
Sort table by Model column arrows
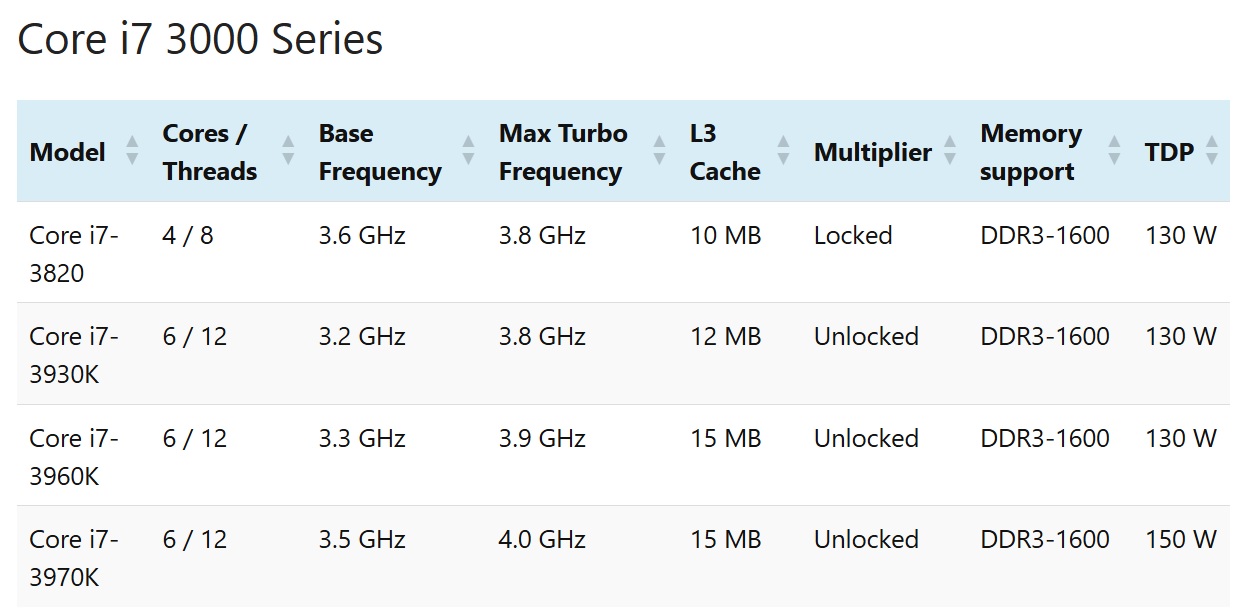click(131, 152)
